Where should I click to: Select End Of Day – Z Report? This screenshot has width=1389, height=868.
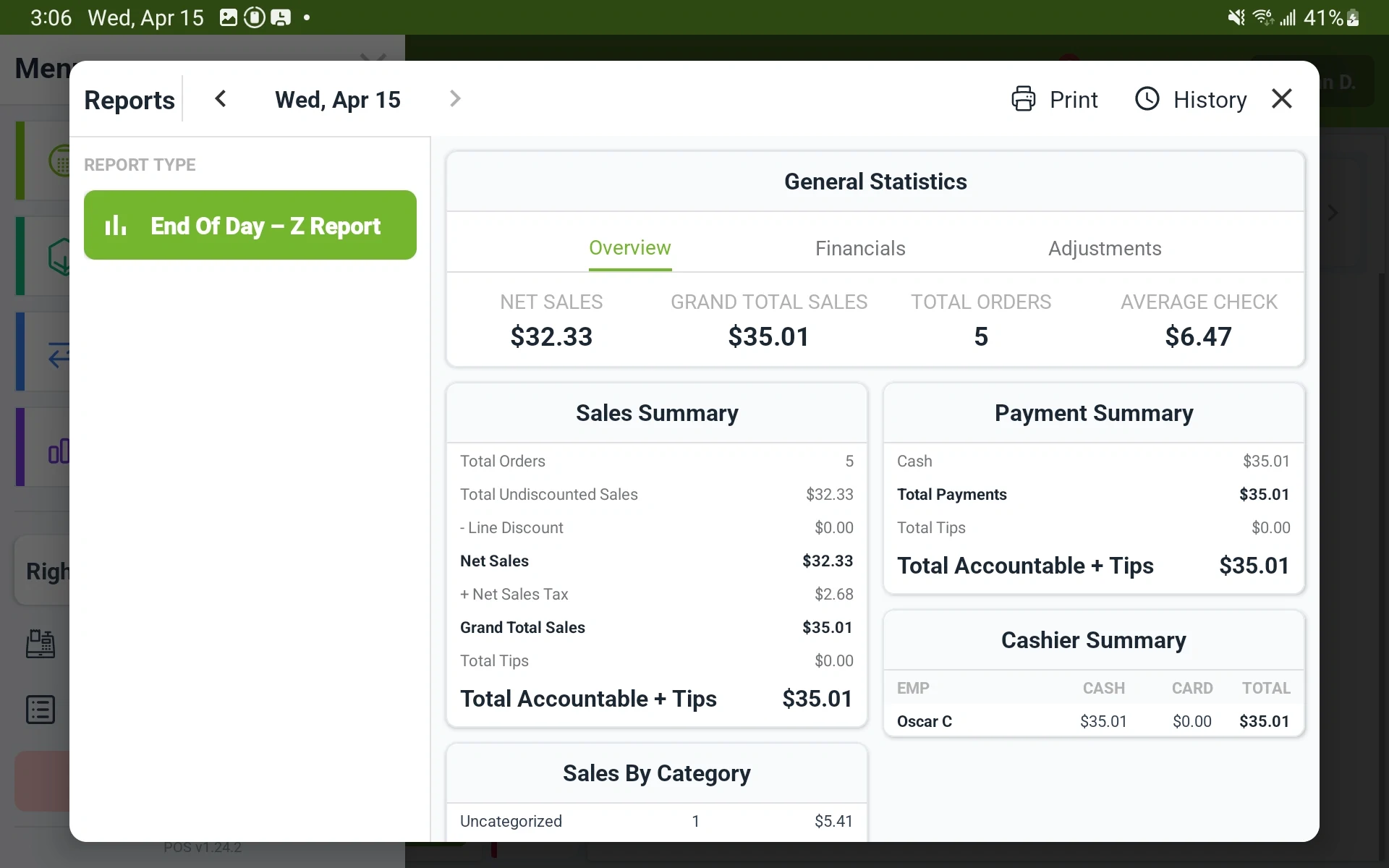point(250,226)
